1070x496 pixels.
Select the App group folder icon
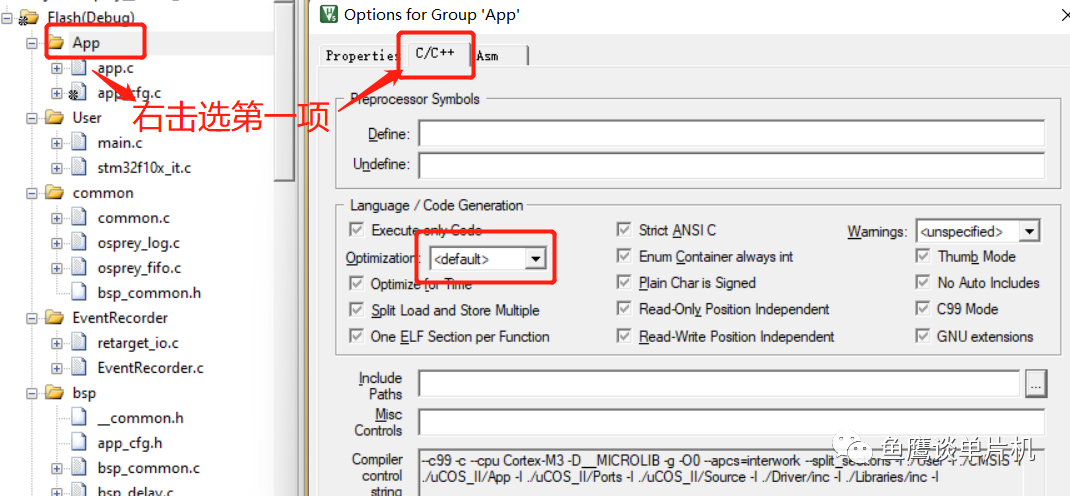(56, 43)
